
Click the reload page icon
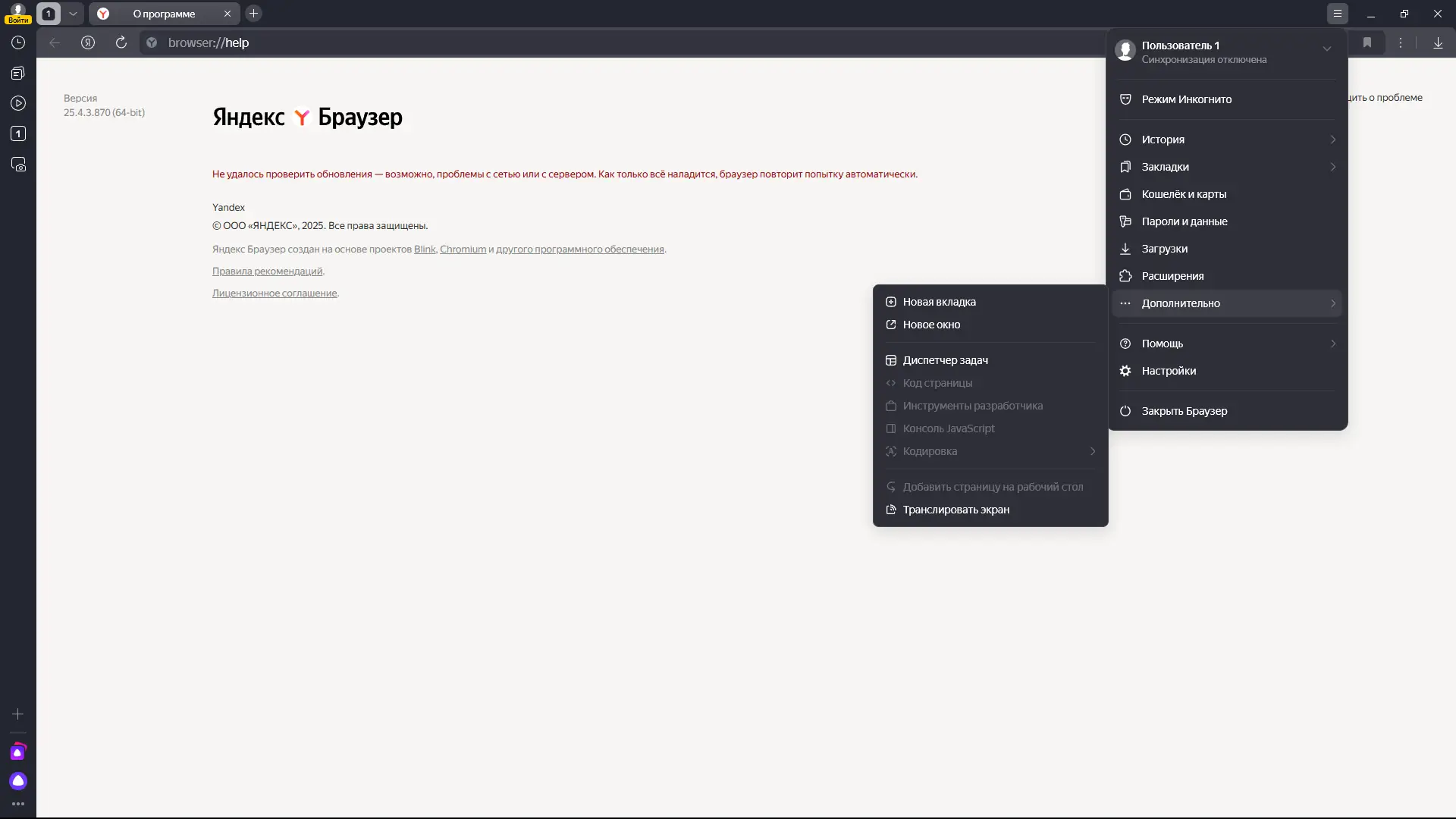(121, 43)
